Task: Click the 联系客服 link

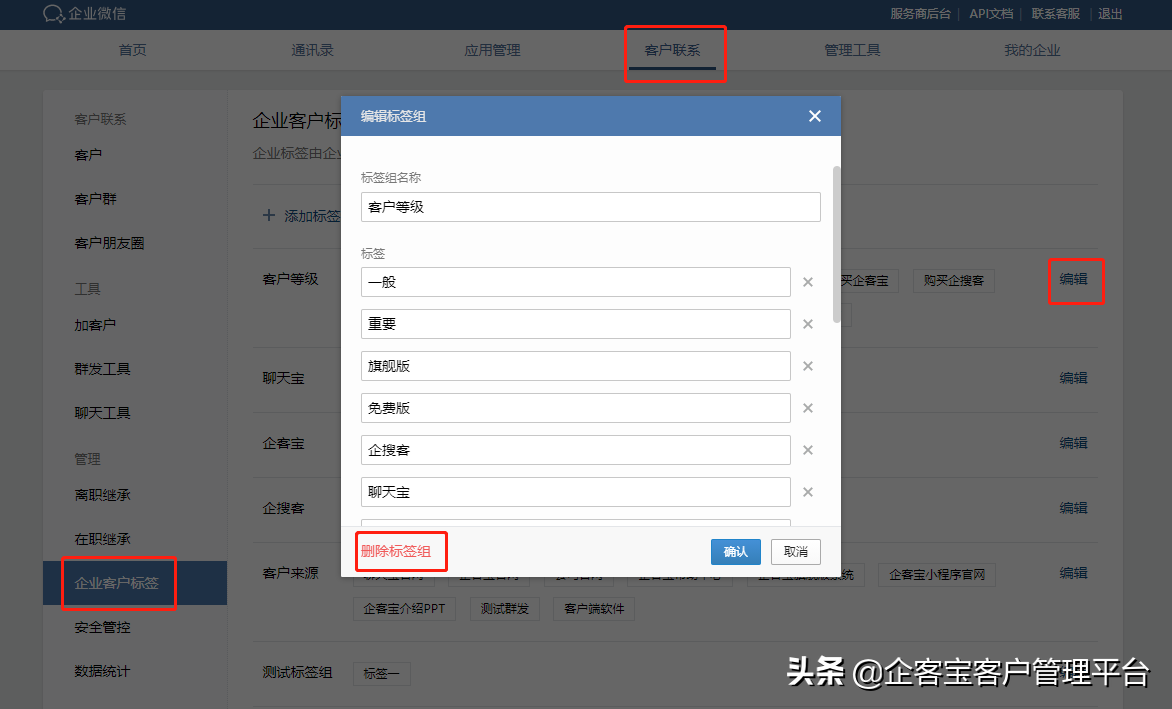Action: [1055, 13]
